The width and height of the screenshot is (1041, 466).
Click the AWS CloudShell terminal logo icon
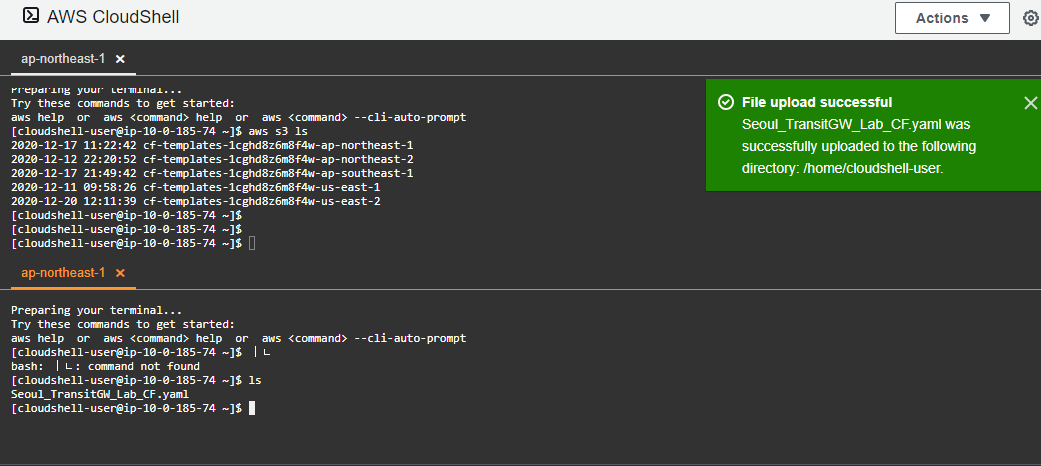[31, 16]
